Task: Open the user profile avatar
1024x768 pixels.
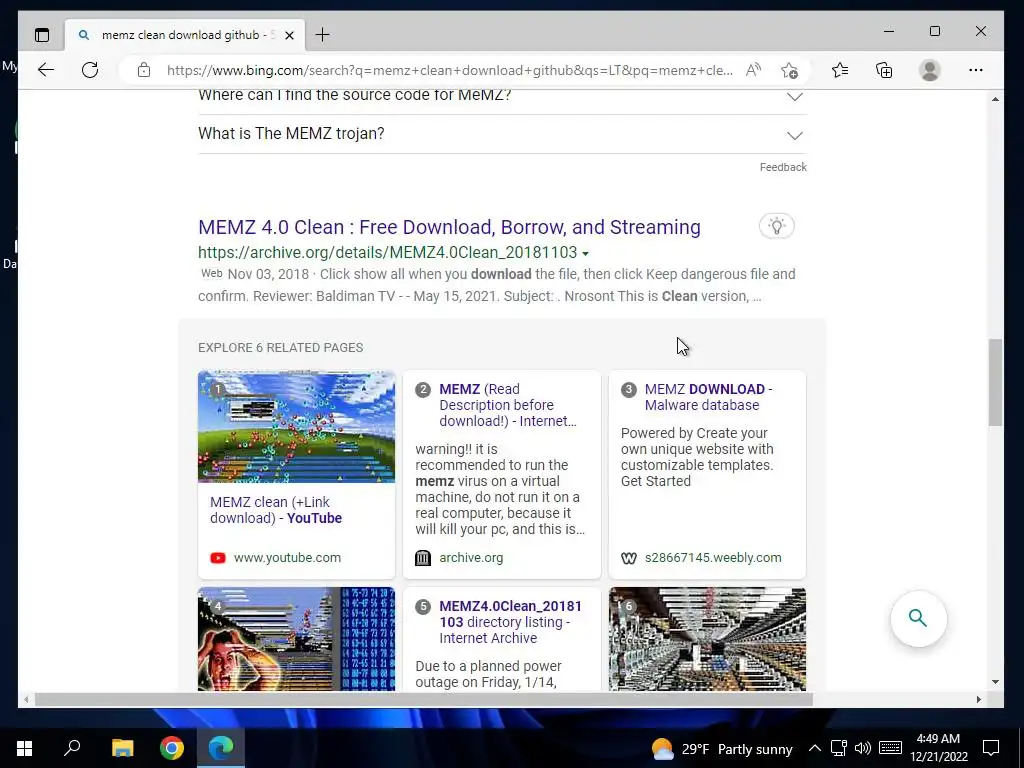Action: tap(930, 70)
